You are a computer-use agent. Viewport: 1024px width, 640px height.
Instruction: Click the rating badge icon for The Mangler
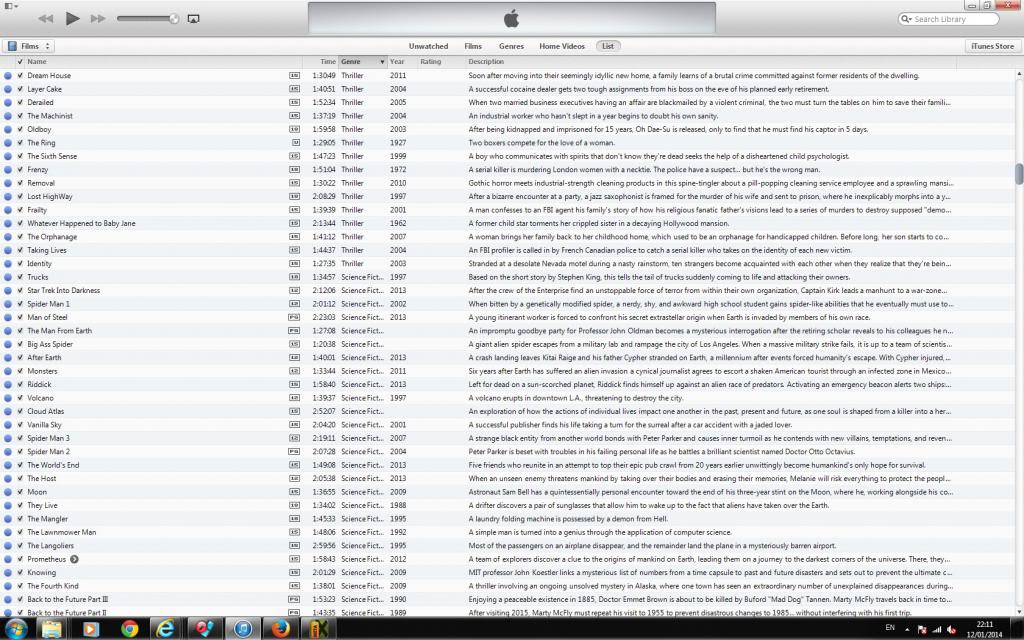coord(295,519)
